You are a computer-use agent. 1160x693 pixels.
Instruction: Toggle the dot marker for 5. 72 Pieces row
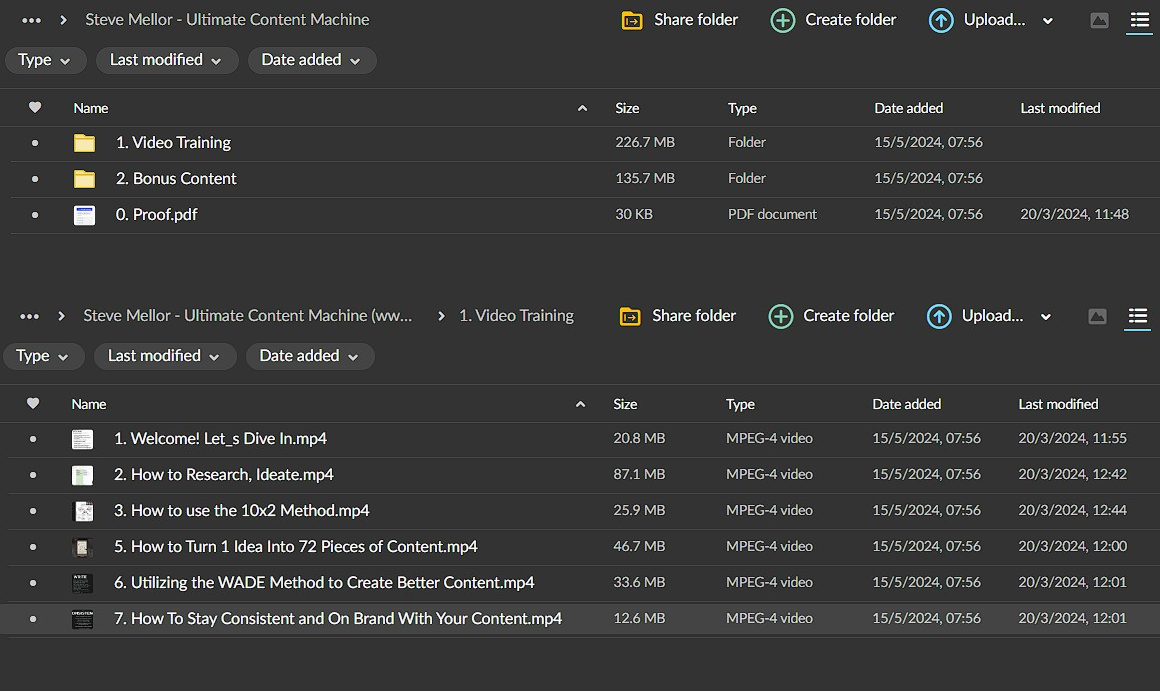[x=33, y=547]
